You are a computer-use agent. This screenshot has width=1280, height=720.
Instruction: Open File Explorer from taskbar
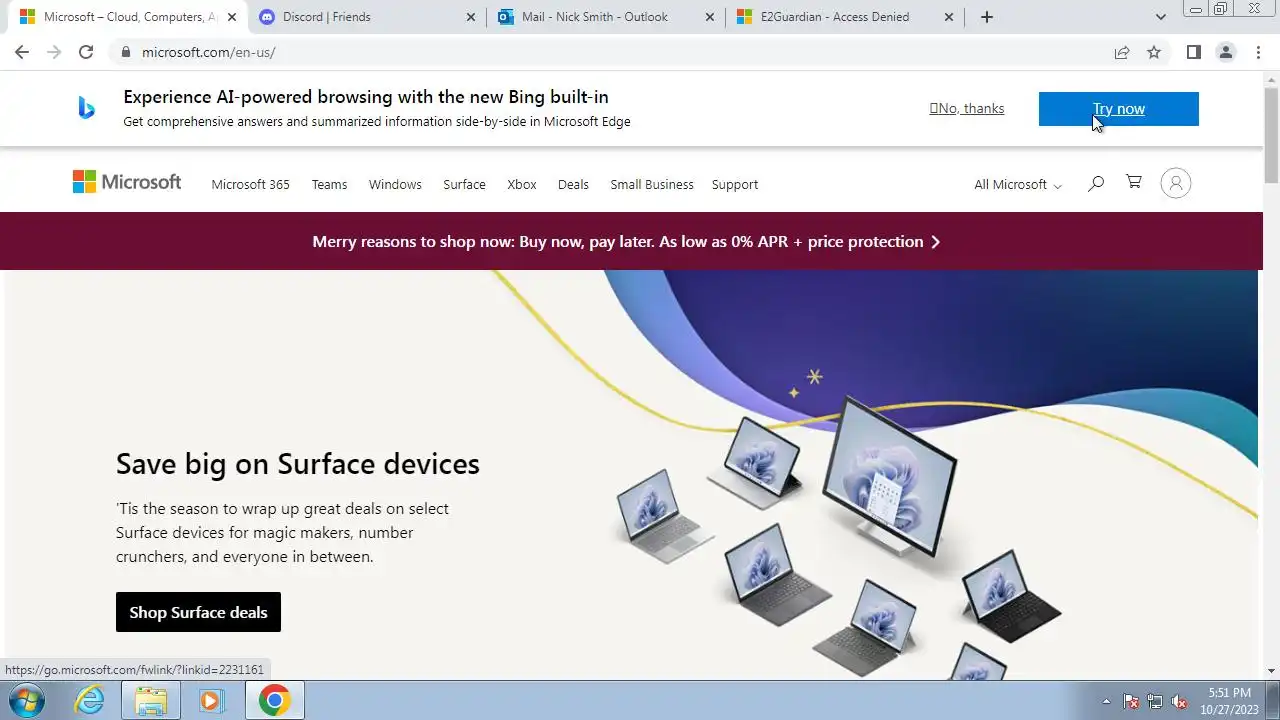[151, 700]
